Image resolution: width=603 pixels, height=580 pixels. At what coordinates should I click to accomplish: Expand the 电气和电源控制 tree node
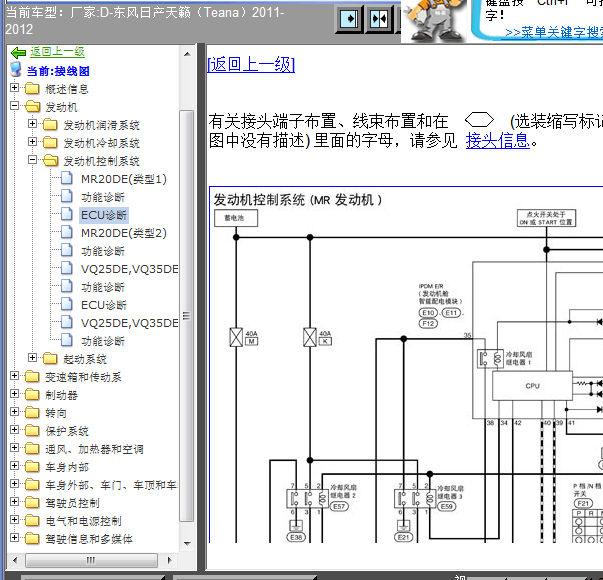coord(15,521)
